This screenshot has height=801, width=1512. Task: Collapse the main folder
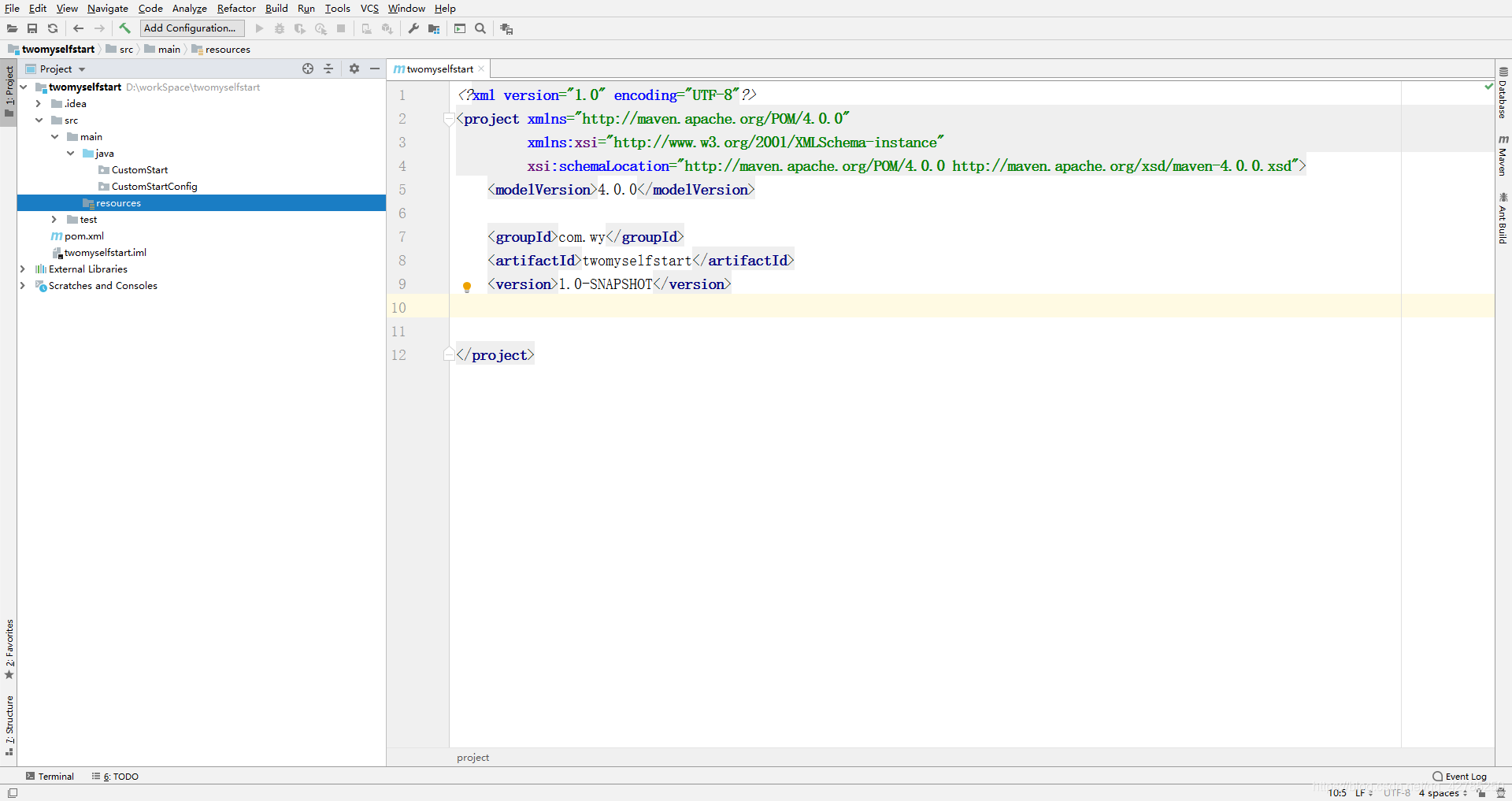tap(54, 136)
